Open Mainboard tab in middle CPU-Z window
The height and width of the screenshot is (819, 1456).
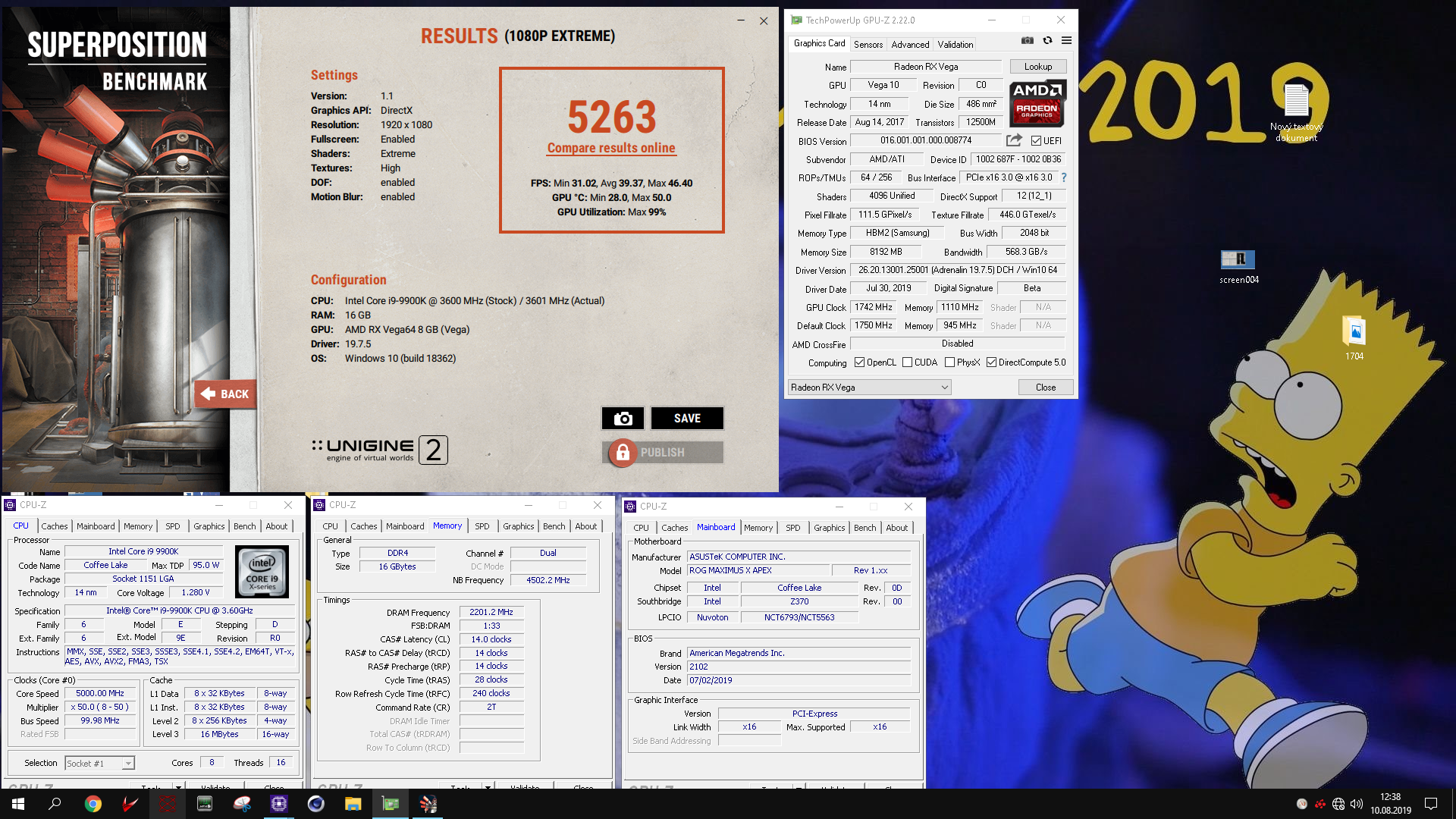click(x=405, y=526)
